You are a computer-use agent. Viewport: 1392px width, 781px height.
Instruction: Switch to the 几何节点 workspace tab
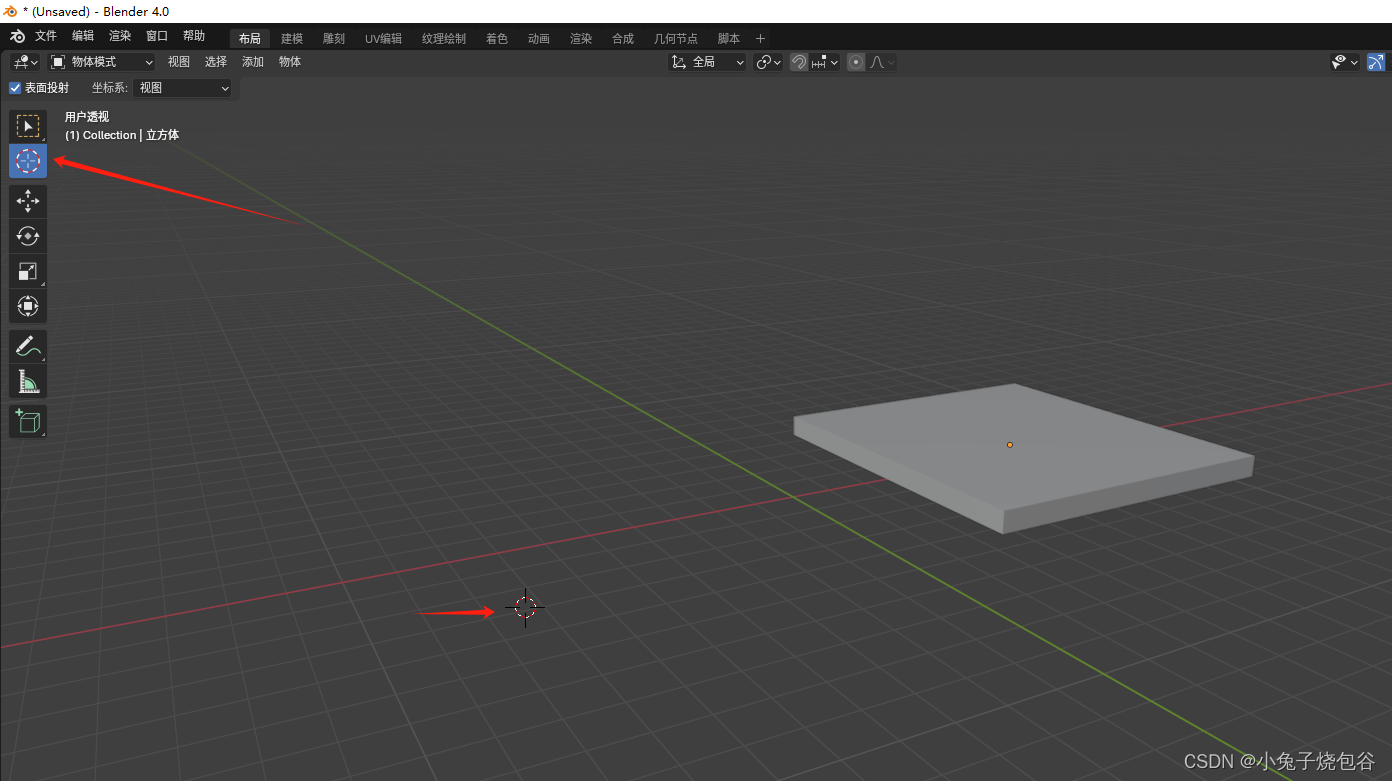tap(676, 39)
